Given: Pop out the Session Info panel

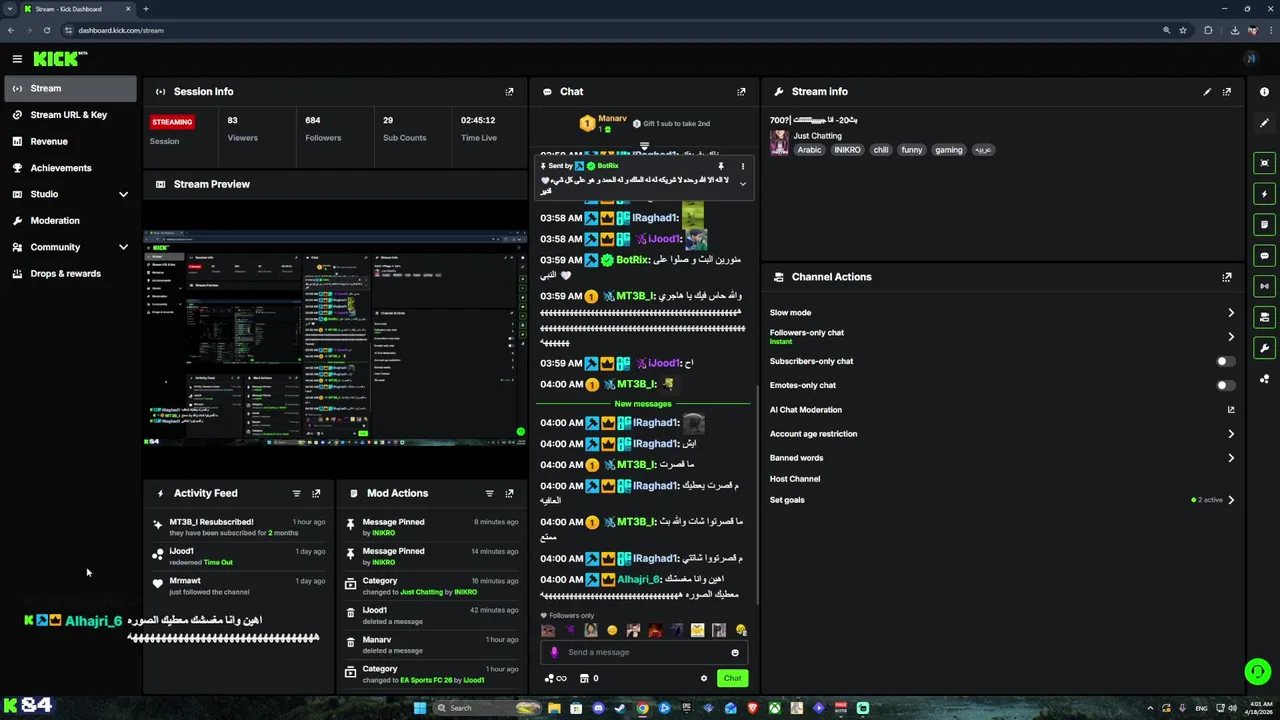Looking at the screenshot, I should click(509, 92).
